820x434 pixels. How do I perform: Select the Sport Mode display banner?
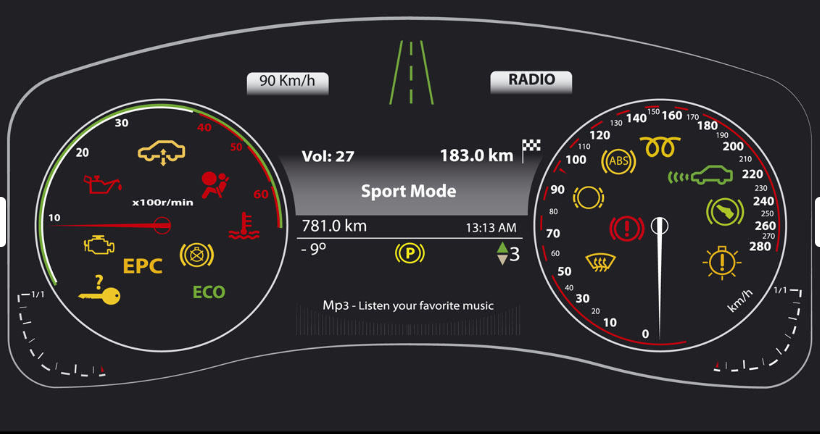tap(408, 191)
